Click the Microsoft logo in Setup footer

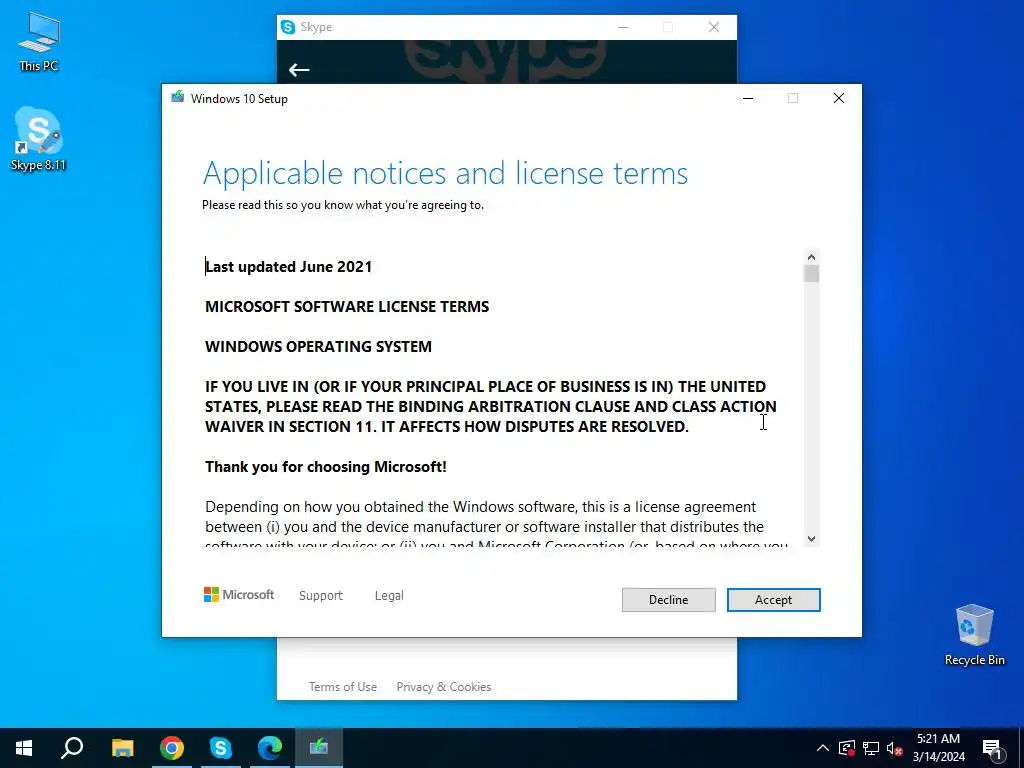click(x=239, y=595)
